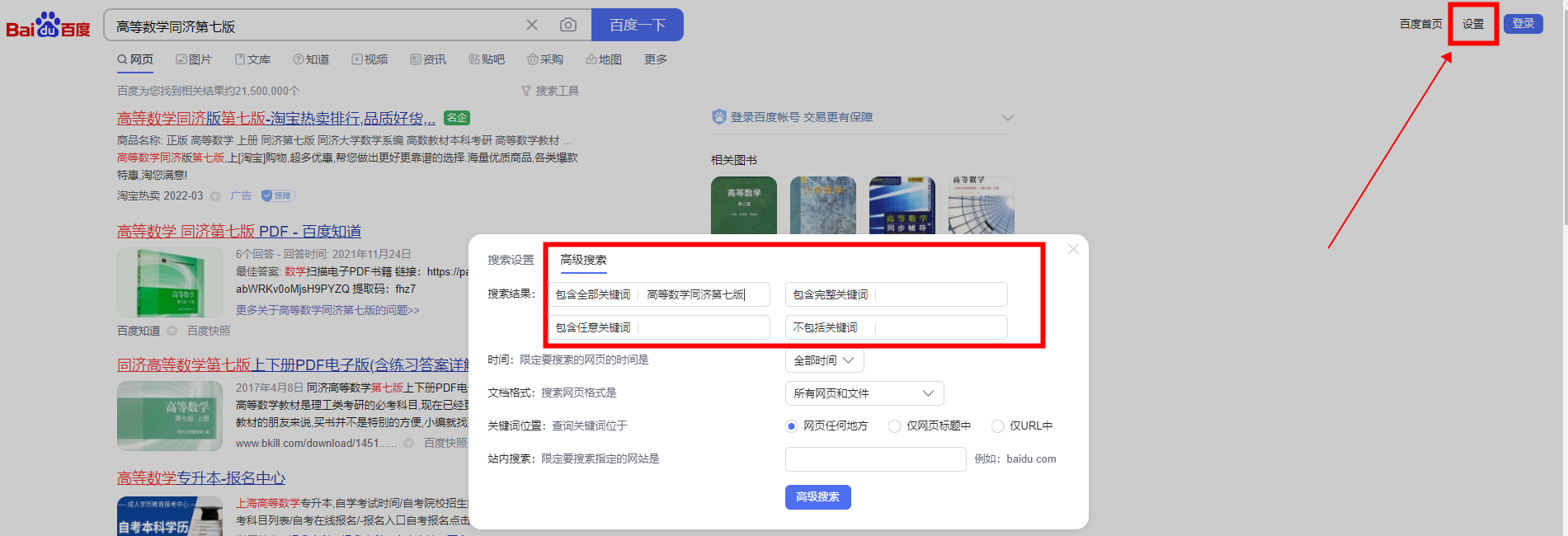Screen dimensions: 1568x536
Task: Open the 地图 tab
Action: (x=604, y=59)
